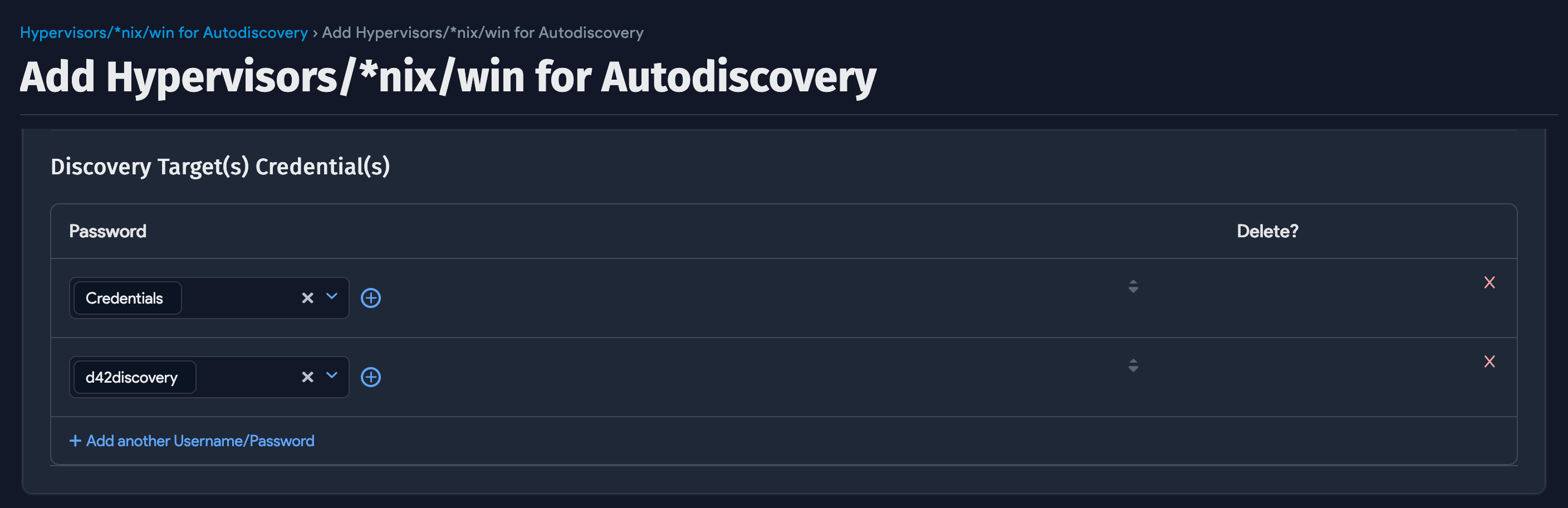The width and height of the screenshot is (1568, 508).
Task: Select the Credentials chip in first dropdown
Action: coord(125,299)
